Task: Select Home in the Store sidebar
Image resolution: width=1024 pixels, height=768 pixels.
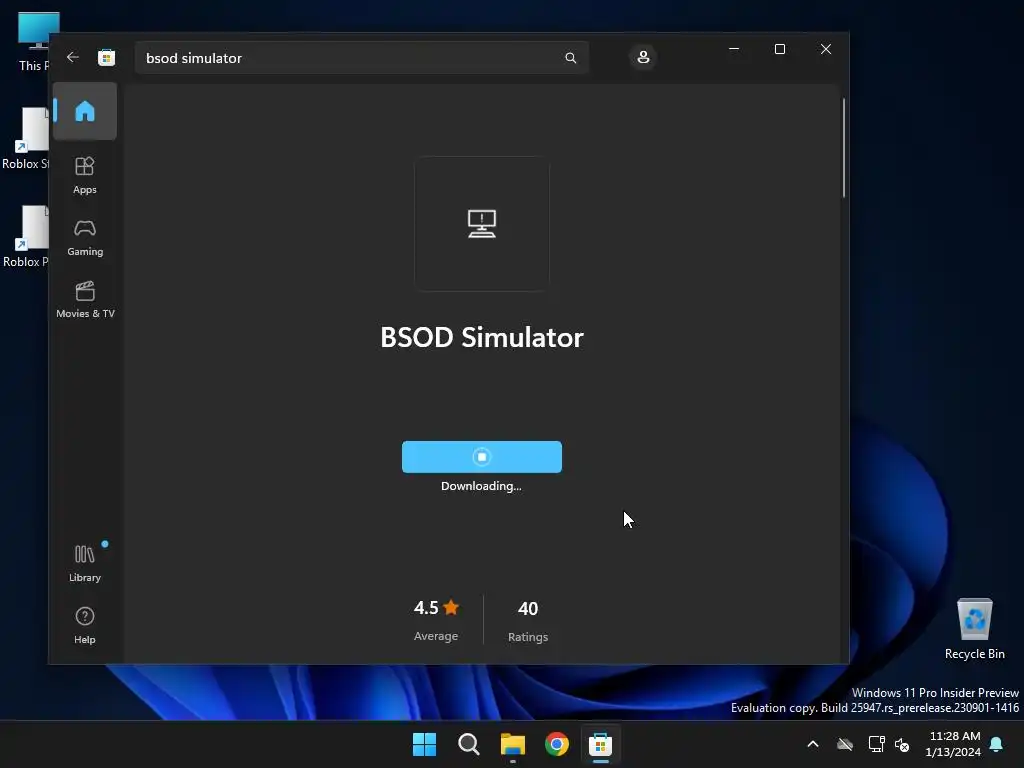Action: click(85, 111)
